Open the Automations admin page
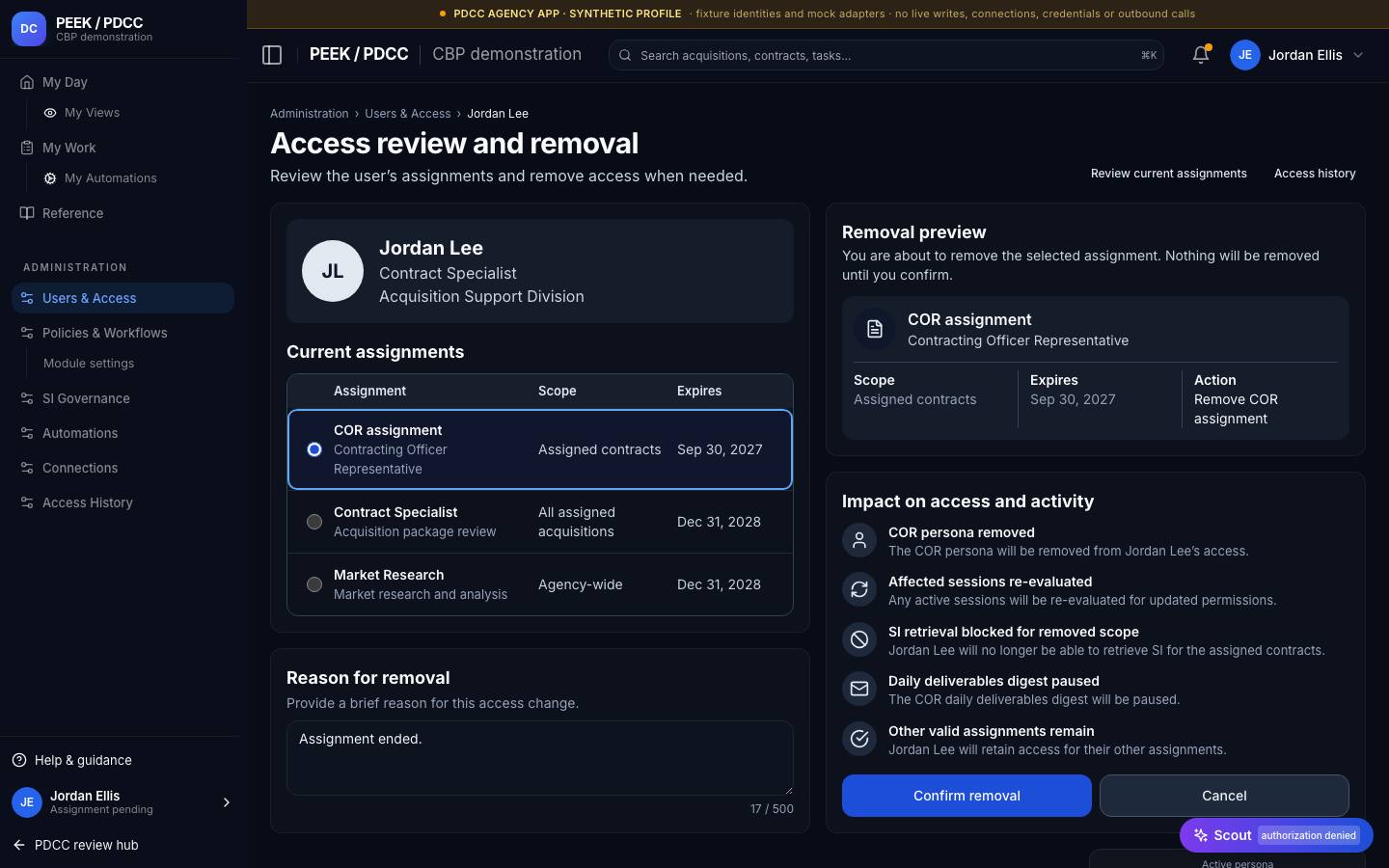This screenshot has width=1389, height=868. (123, 433)
